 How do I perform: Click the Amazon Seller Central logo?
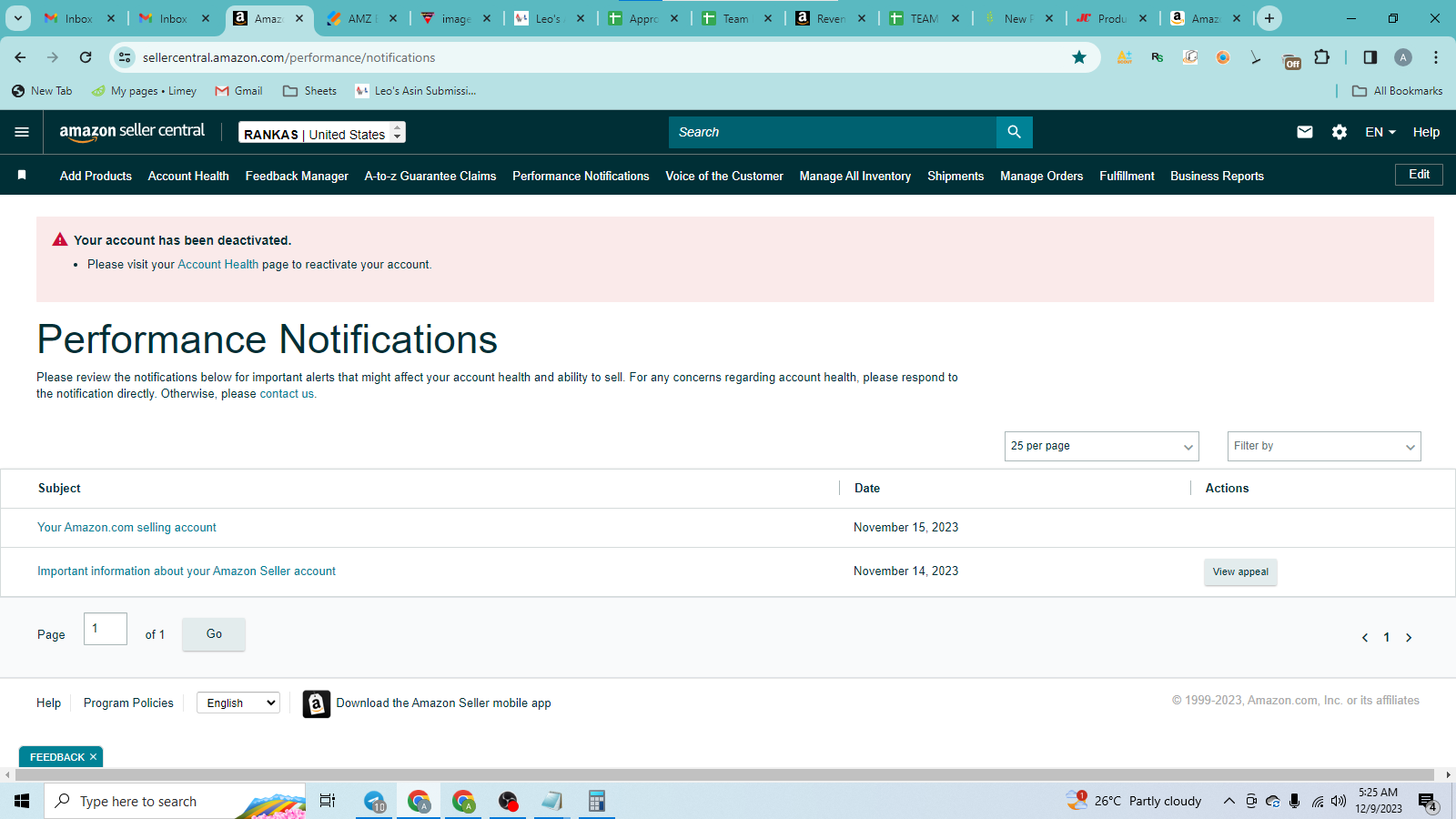pyautogui.click(x=132, y=132)
